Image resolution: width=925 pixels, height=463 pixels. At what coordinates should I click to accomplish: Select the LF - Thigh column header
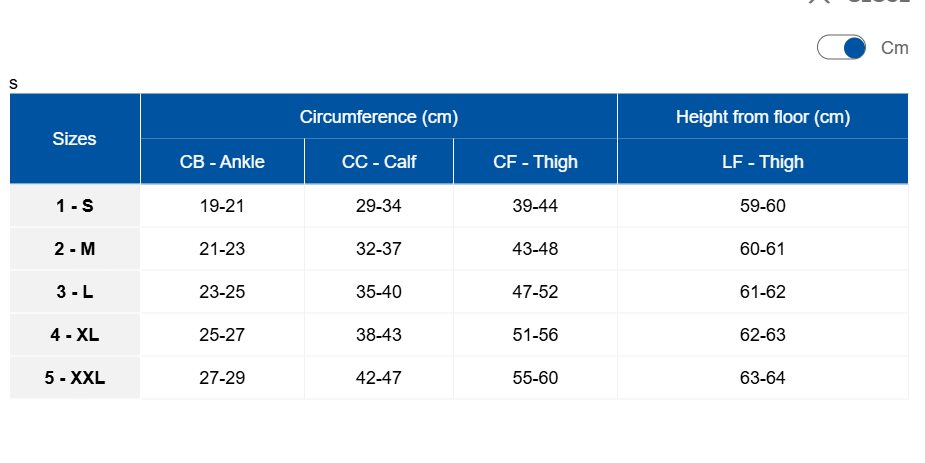coord(763,162)
